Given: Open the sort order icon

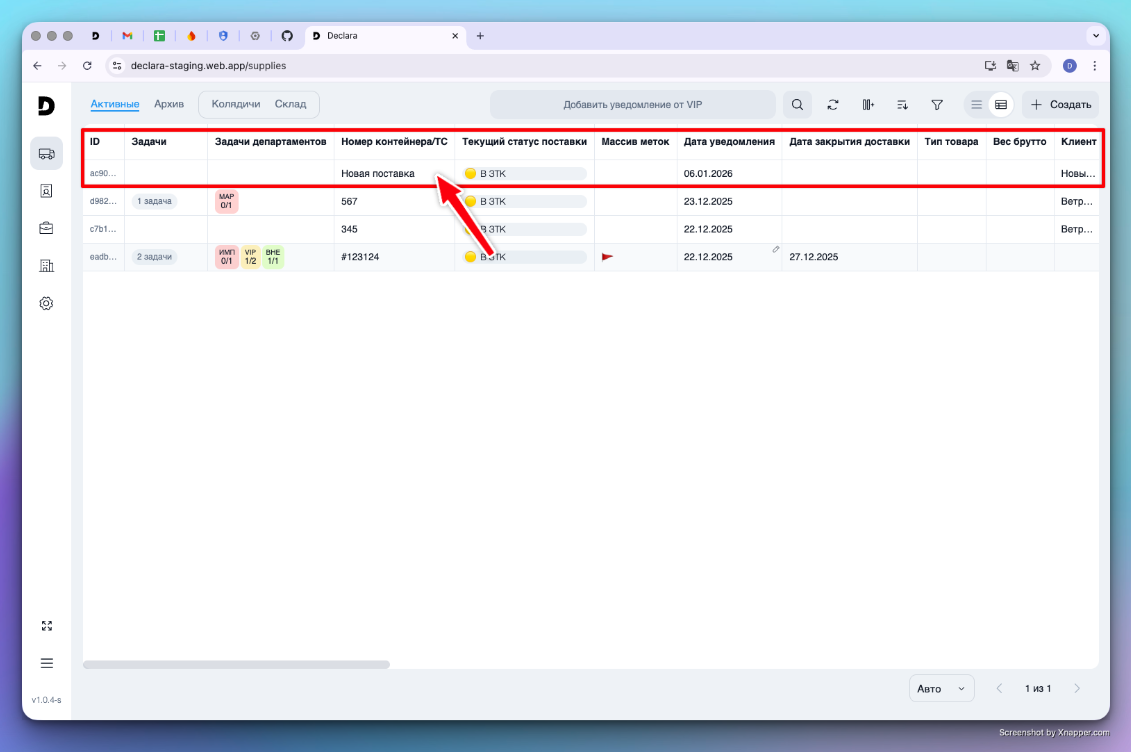Looking at the screenshot, I should [x=902, y=105].
